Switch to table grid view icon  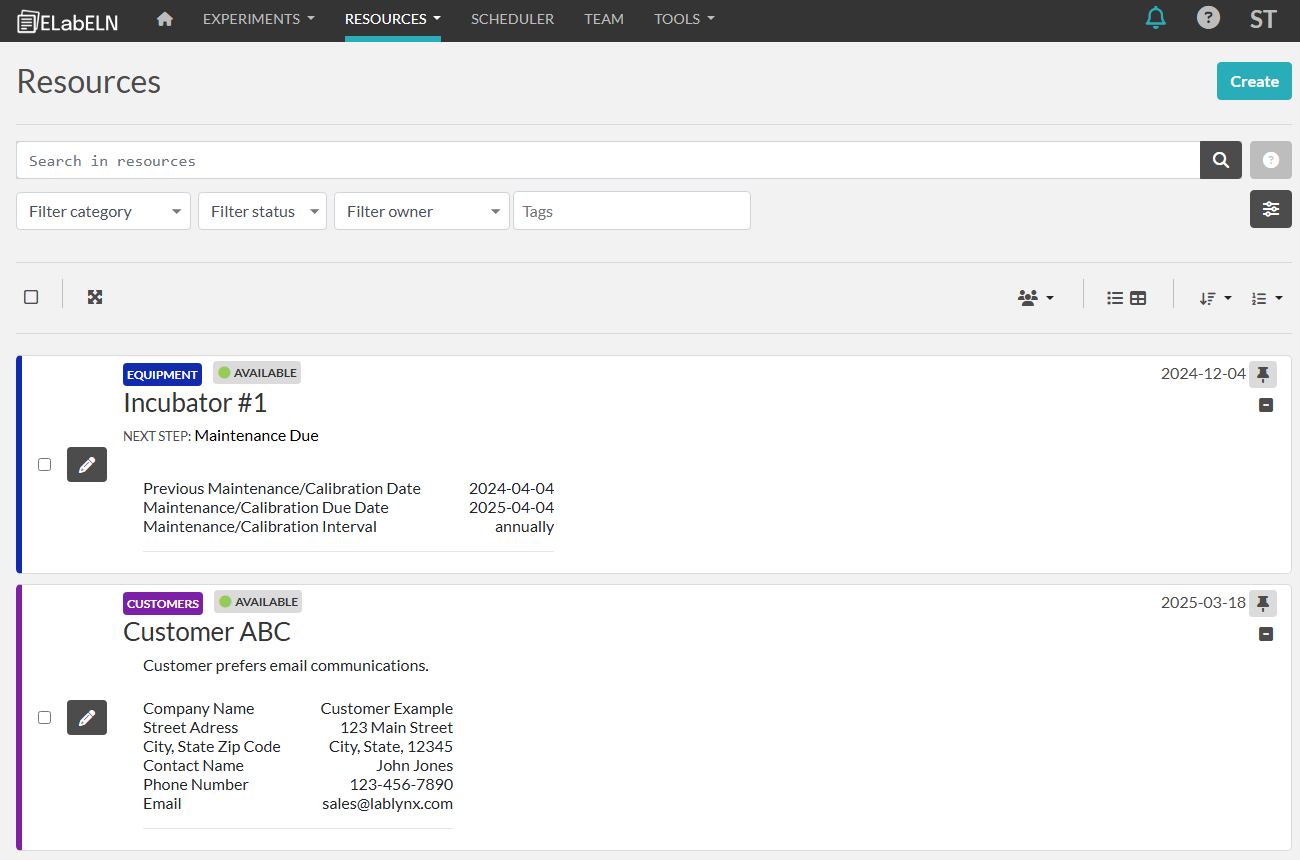(x=1138, y=298)
